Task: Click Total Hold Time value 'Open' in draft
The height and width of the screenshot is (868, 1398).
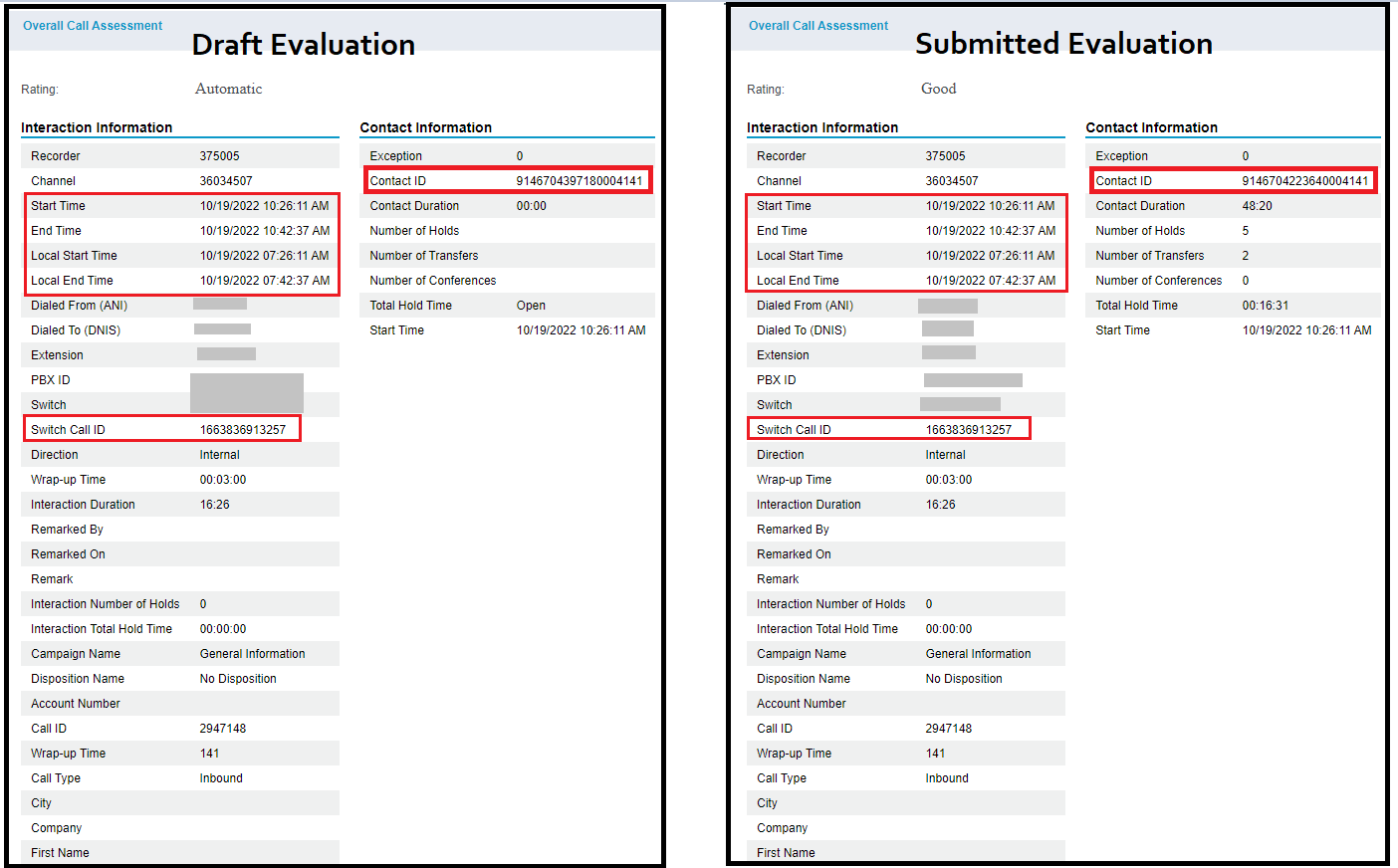Action: coord(531,306)
